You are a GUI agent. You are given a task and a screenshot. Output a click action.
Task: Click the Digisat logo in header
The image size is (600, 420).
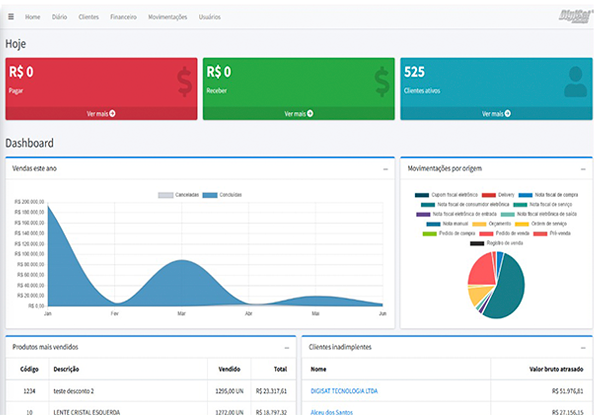click(x=574, y=16)
